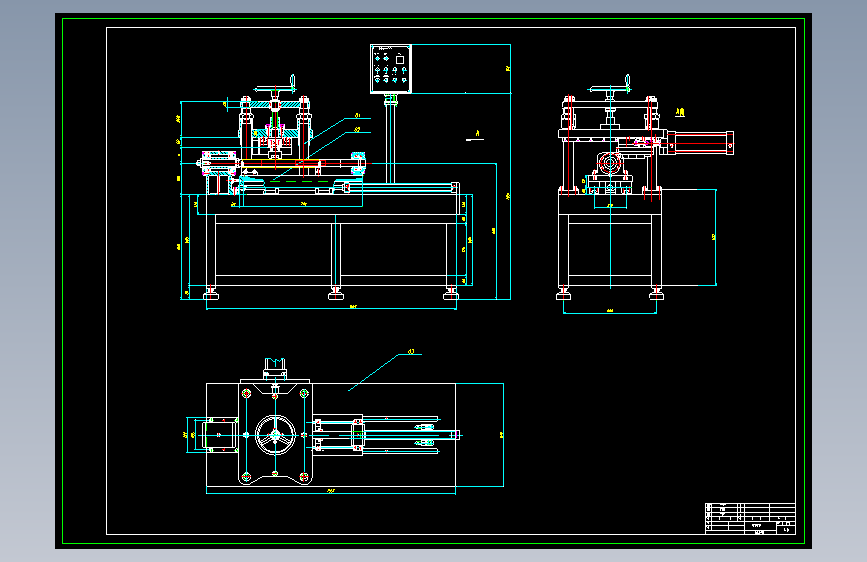Select the top-left corner bolt of the top view plate
Viewport: 867px width, 562px height.
[247, 393]
